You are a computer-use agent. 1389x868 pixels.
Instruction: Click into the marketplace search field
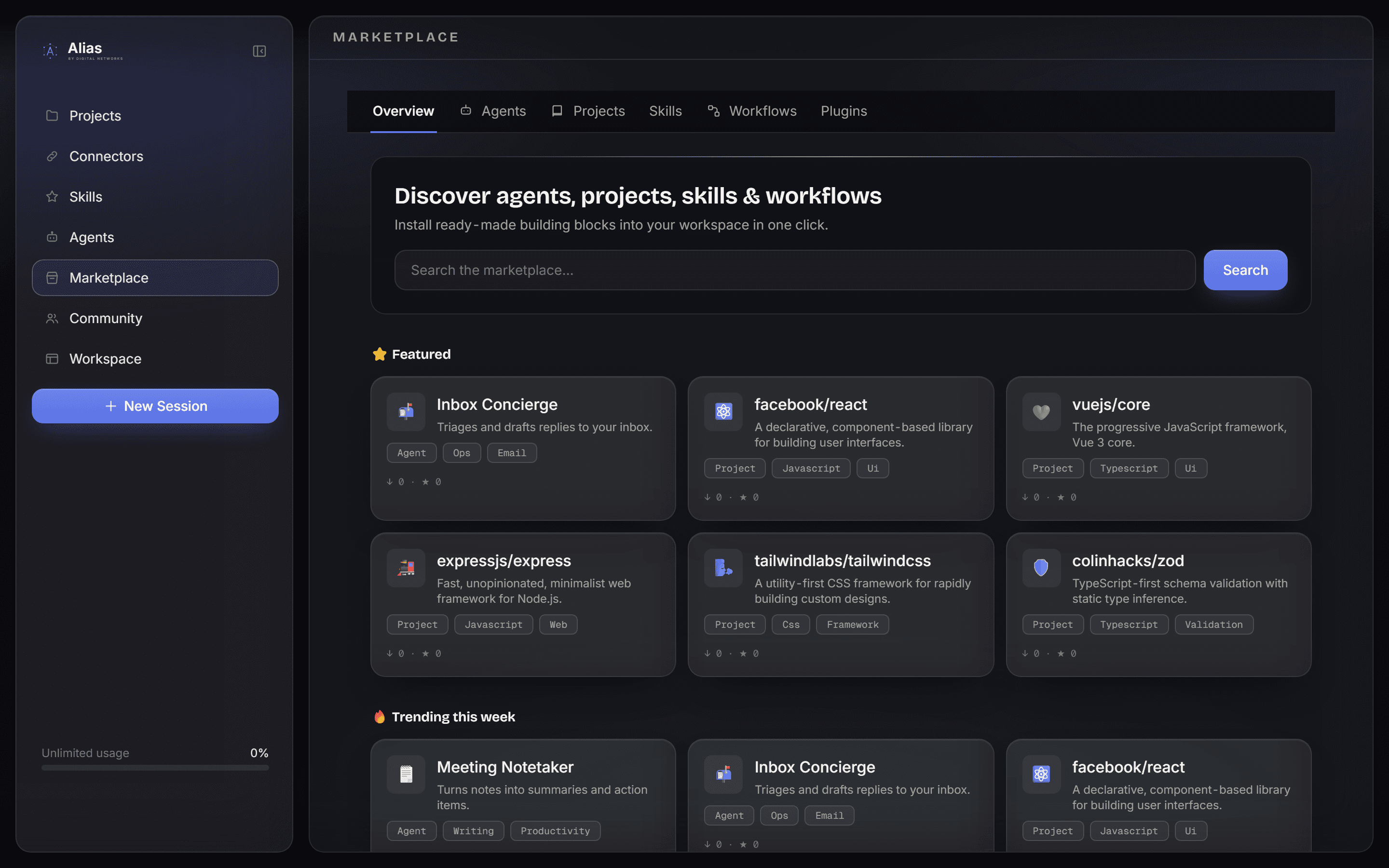click(x=795, y=270)
